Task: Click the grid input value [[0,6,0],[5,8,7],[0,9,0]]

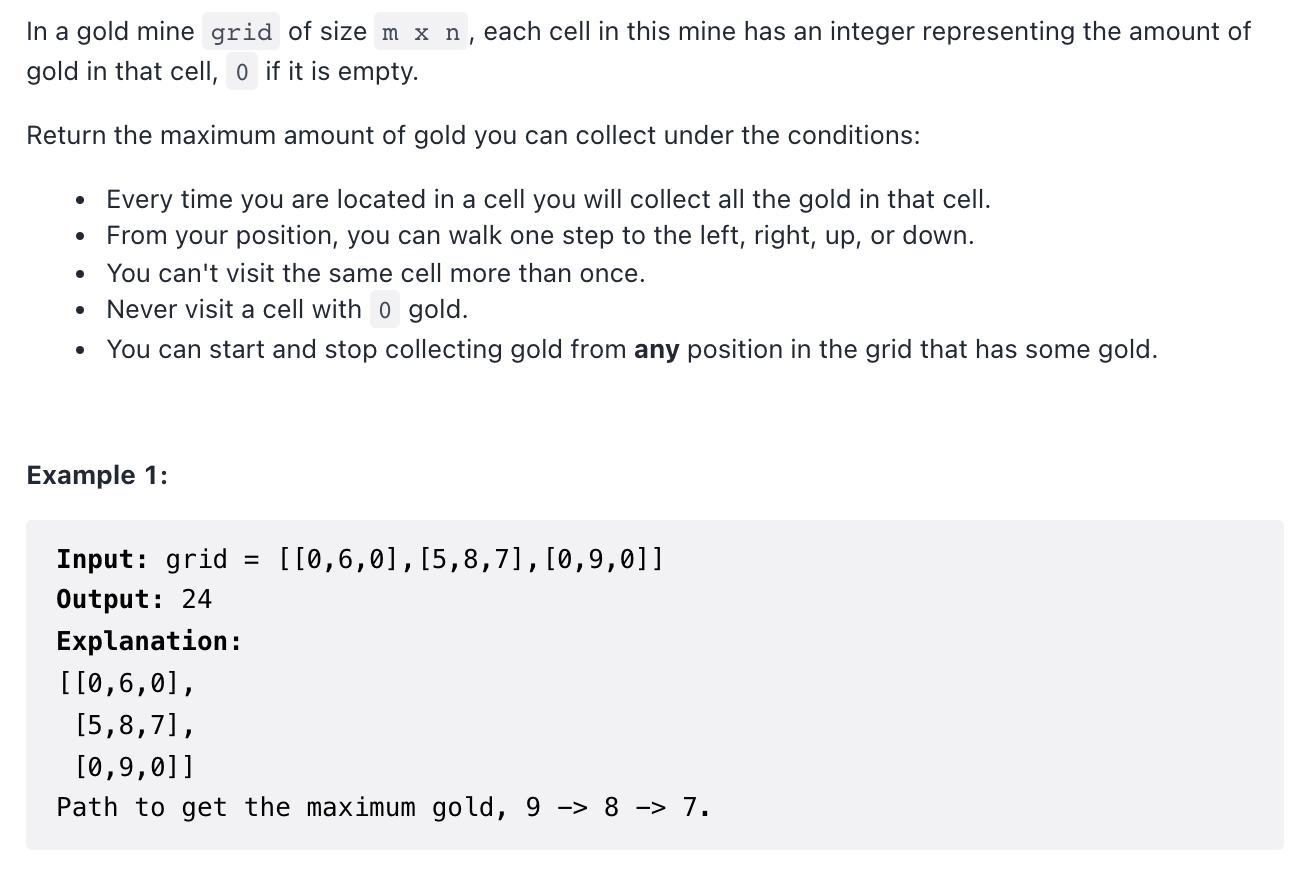Action: coord(471,558)
